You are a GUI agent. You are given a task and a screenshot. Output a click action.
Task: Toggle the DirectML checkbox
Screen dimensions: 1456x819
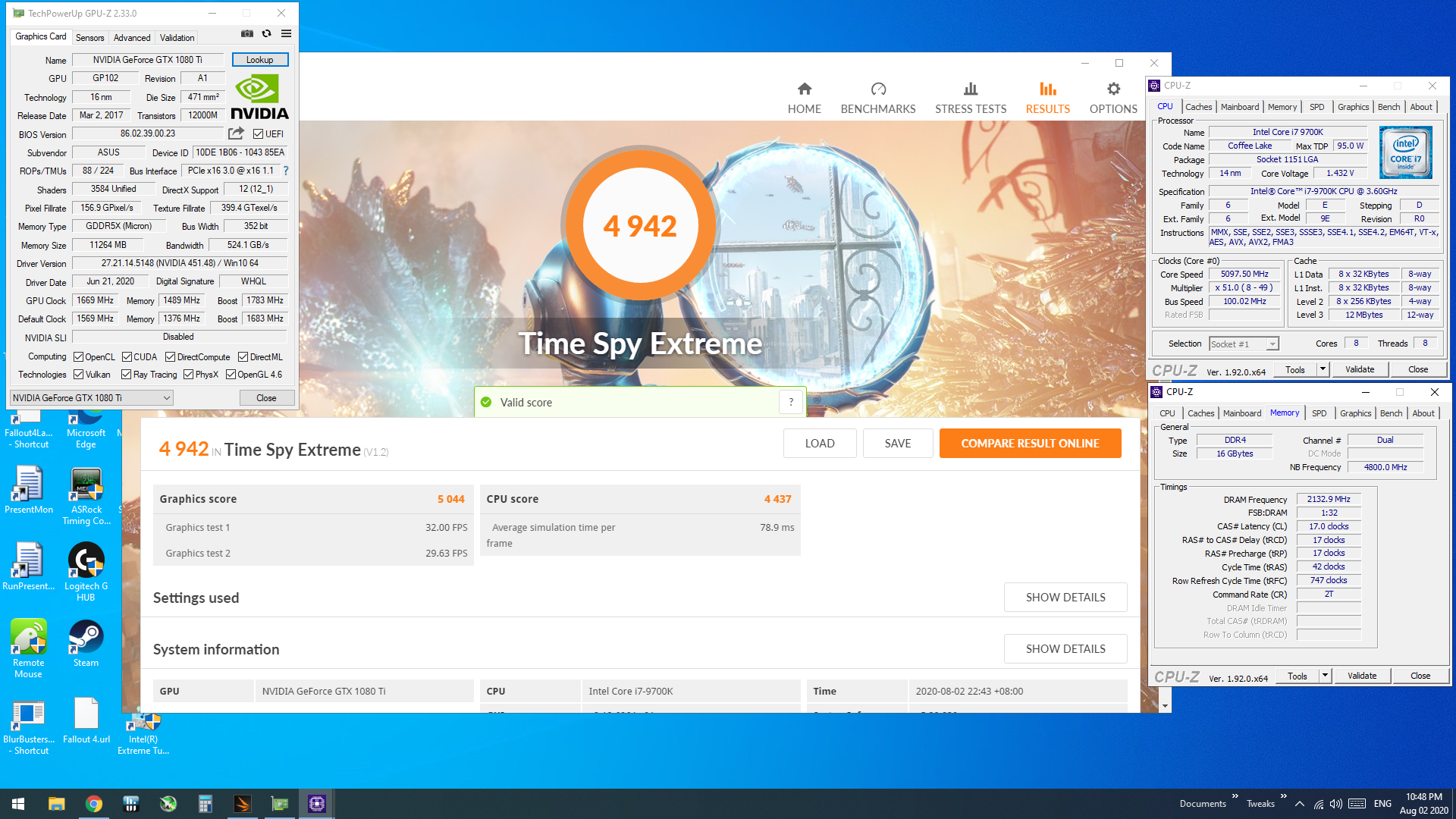pyautogui.click(x=243, y=357)
